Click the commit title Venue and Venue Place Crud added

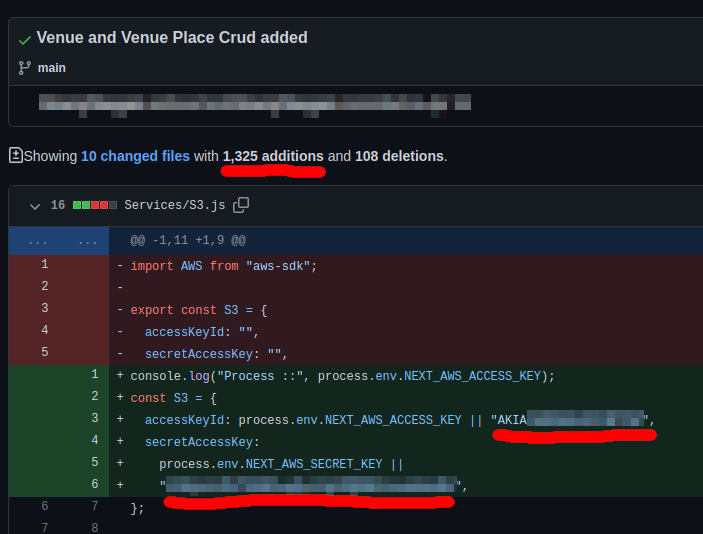tap(172, 38)
